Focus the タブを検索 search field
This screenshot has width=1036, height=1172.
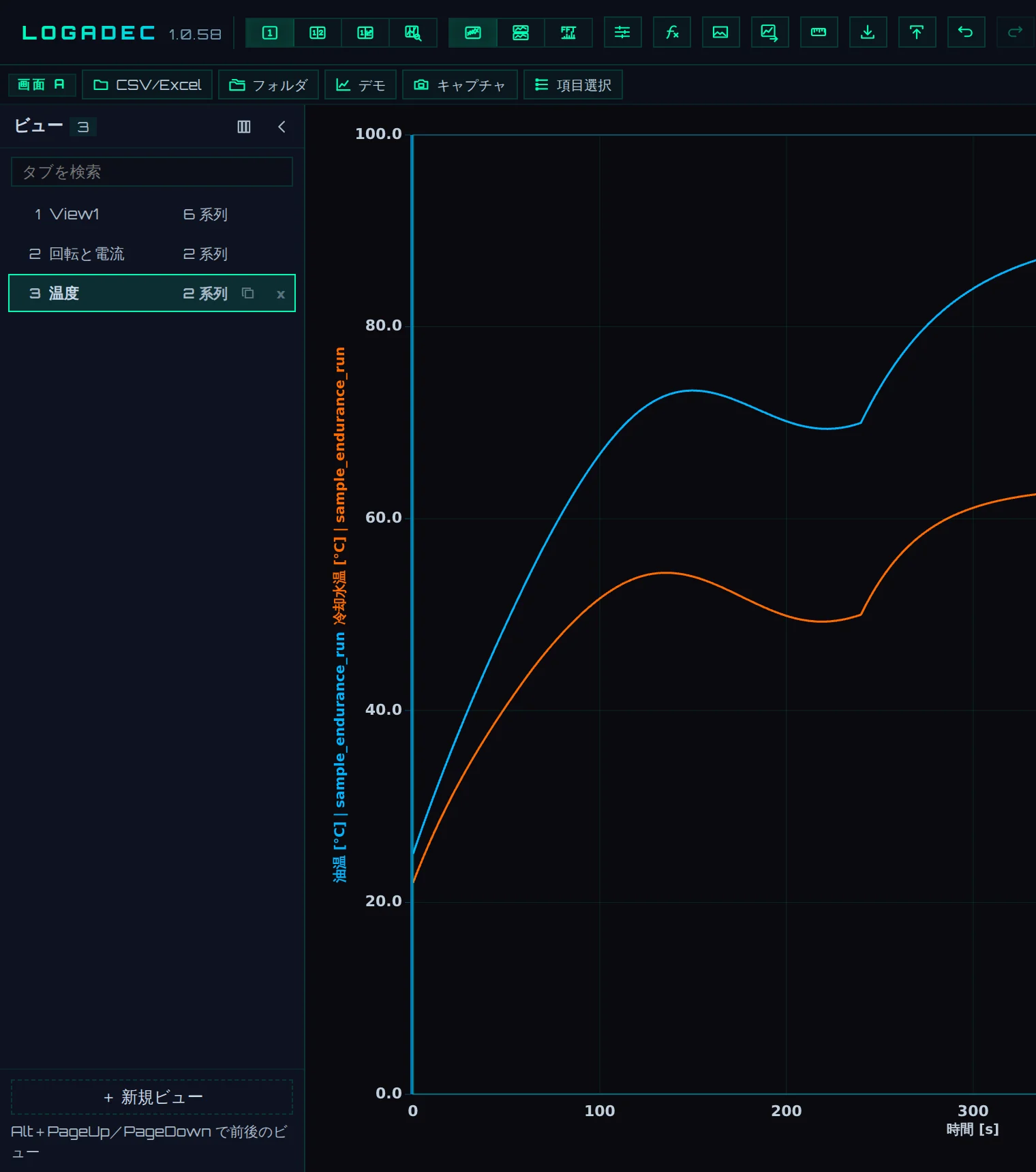[x=152, y=172]
